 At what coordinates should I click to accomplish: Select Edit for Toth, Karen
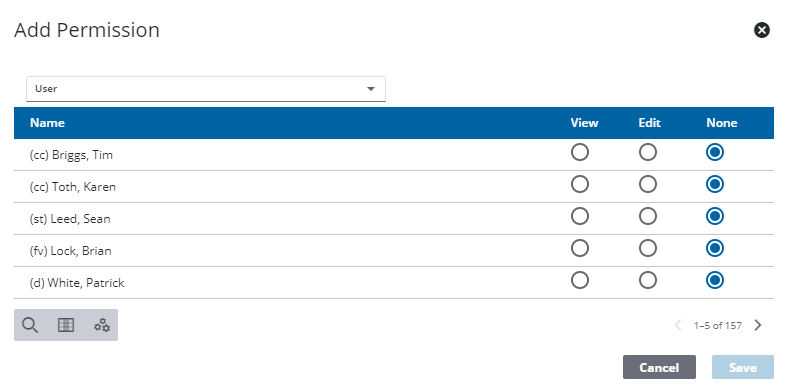click(x=648, y=184)
